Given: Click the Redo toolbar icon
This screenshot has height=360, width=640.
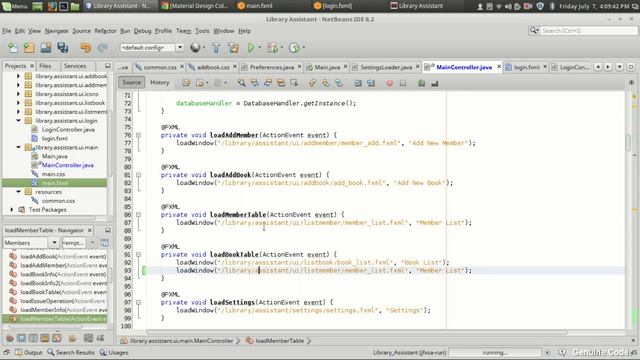Looking at the screenshot, I should [102, 47].
